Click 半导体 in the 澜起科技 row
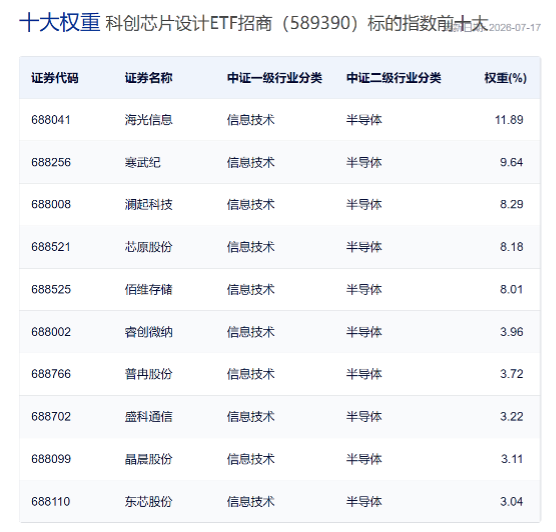This screenshot has height=532, width=556. (x=364, y=204)
